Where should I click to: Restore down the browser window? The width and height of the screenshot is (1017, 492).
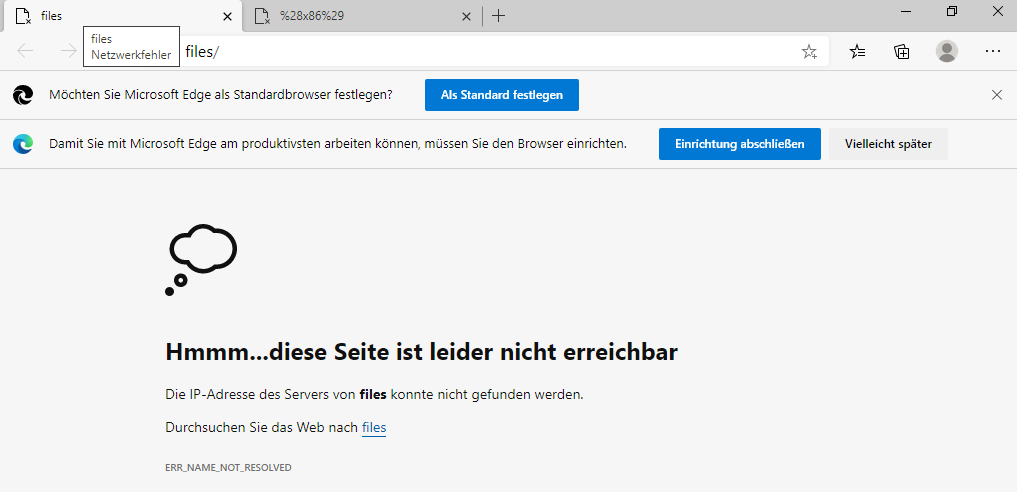[951, 11]
